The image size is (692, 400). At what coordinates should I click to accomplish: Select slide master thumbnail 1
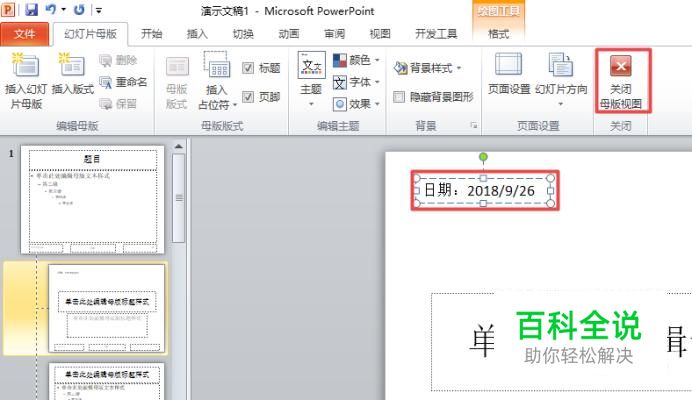pos(93,200)
